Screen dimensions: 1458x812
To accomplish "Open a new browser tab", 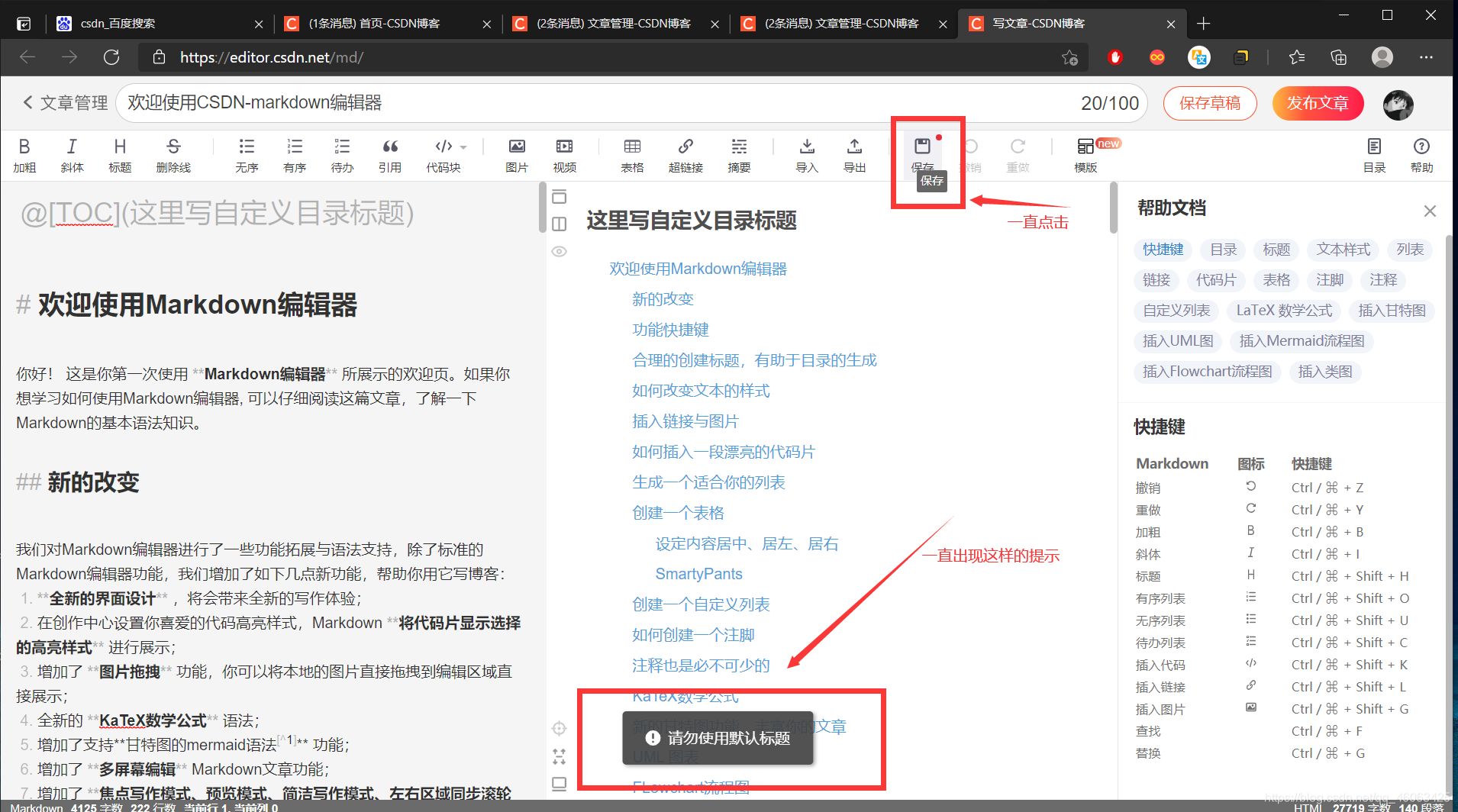I will [x=1203, y=24].
